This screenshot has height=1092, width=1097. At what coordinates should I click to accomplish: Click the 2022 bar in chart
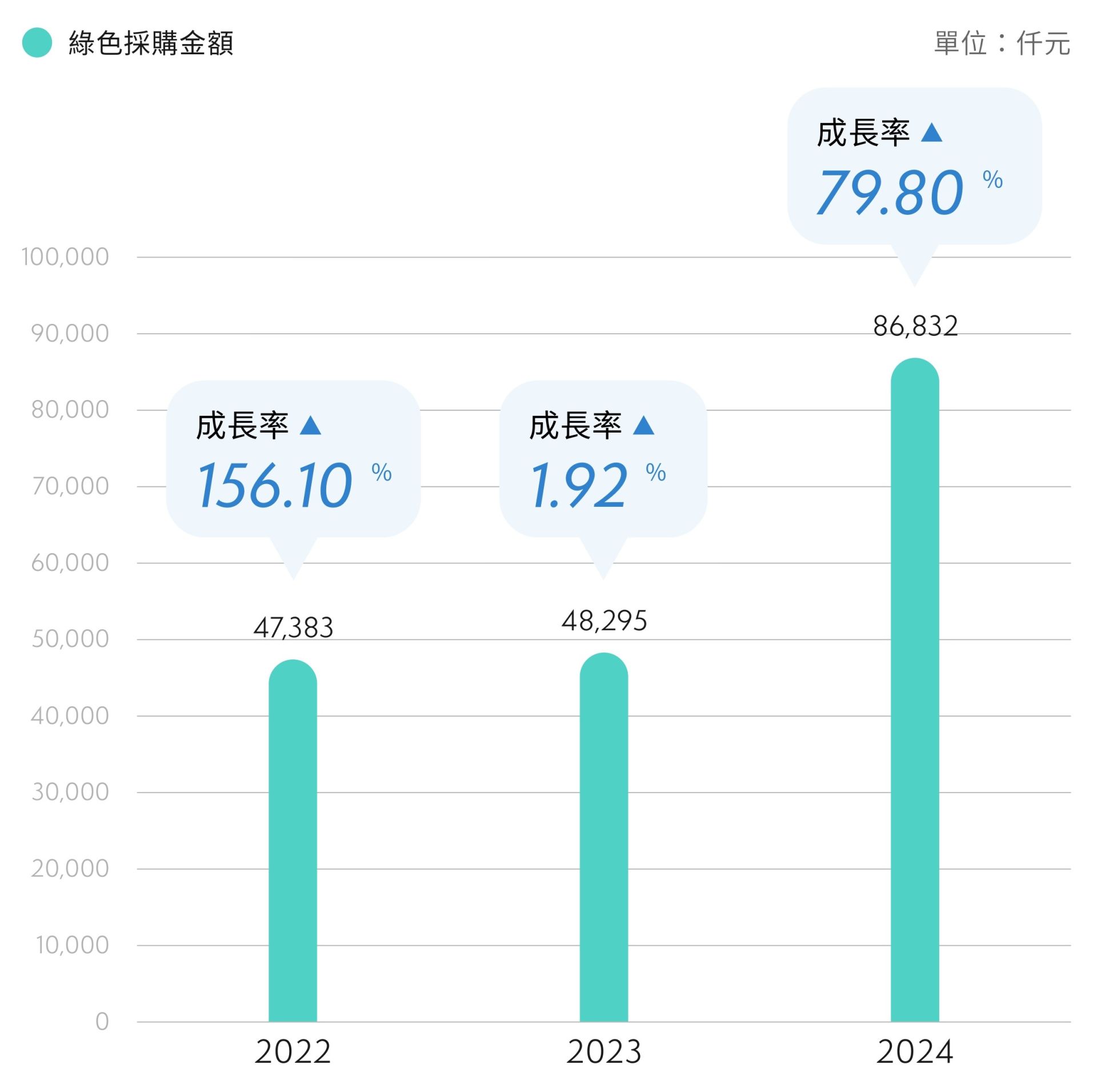click(293, 840)
